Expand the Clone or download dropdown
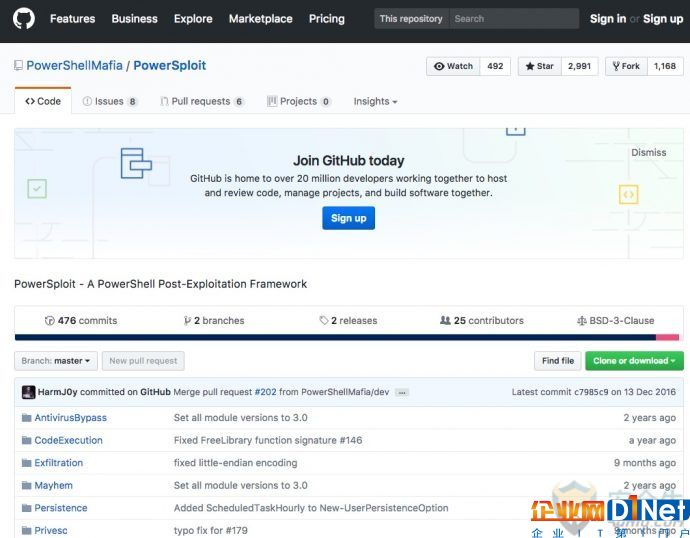 (634, 361)
